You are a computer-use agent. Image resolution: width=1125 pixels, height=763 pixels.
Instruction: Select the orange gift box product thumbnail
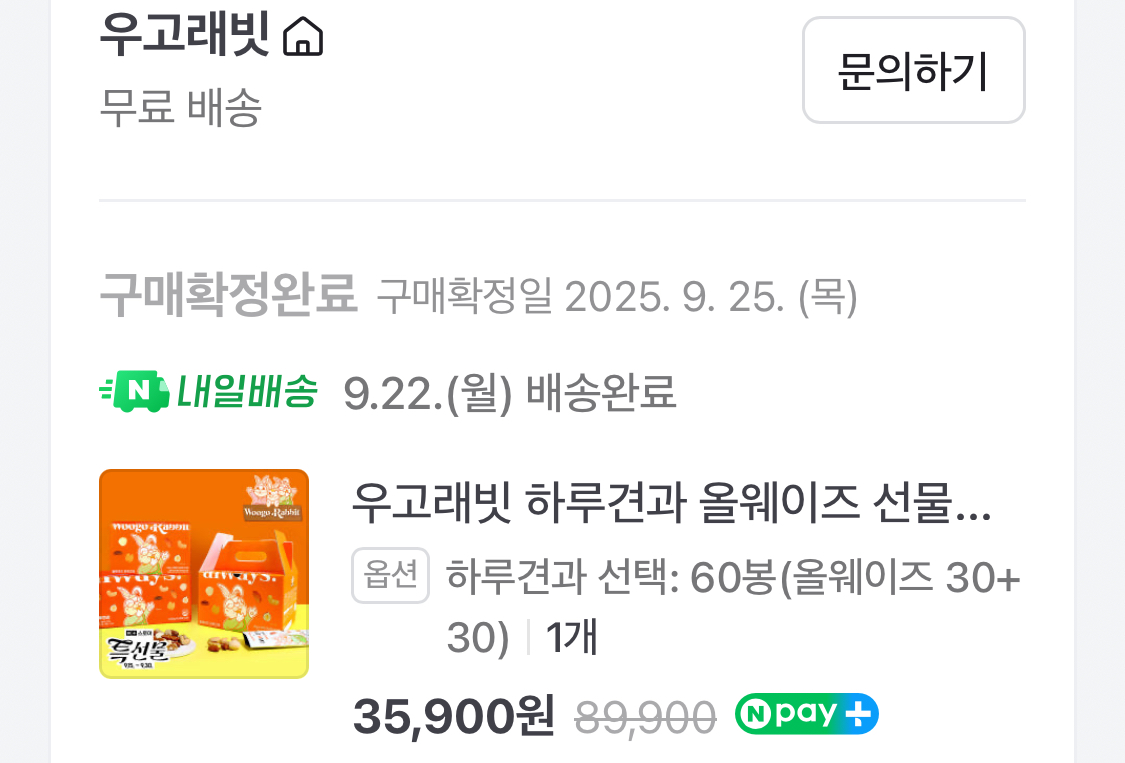pyautogui.click(x=204, y=574)
